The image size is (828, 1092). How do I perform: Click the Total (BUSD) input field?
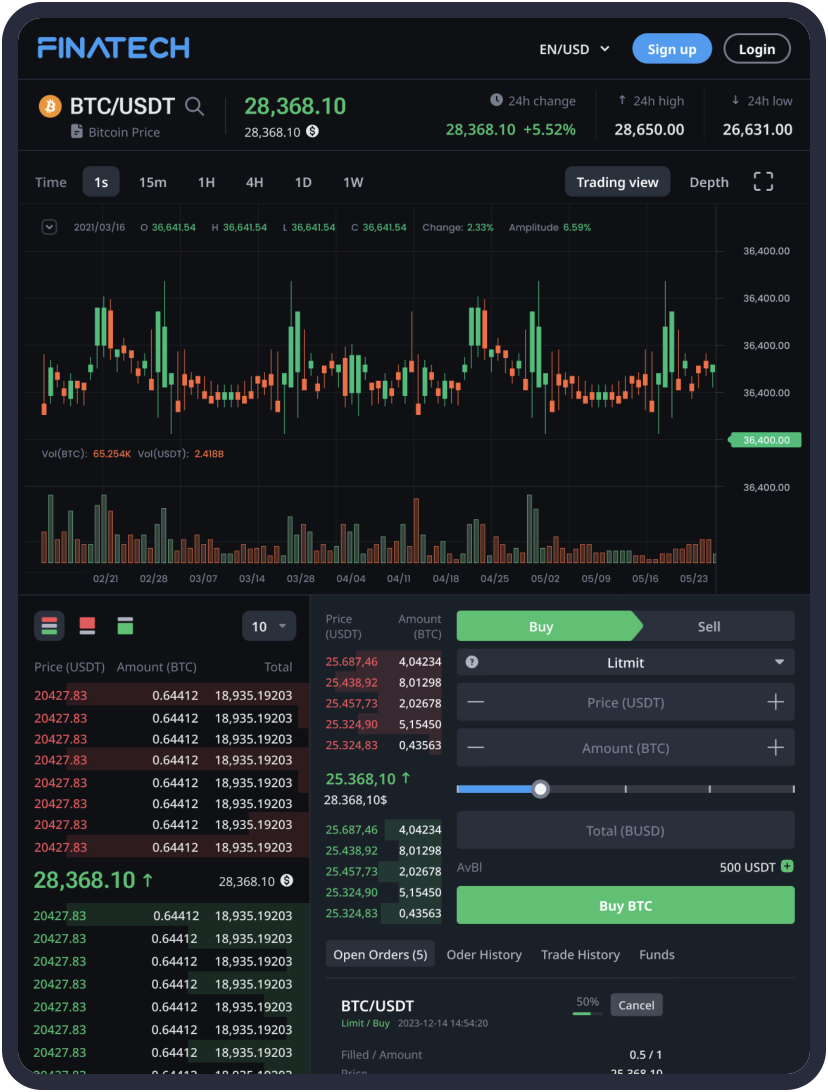625,830
